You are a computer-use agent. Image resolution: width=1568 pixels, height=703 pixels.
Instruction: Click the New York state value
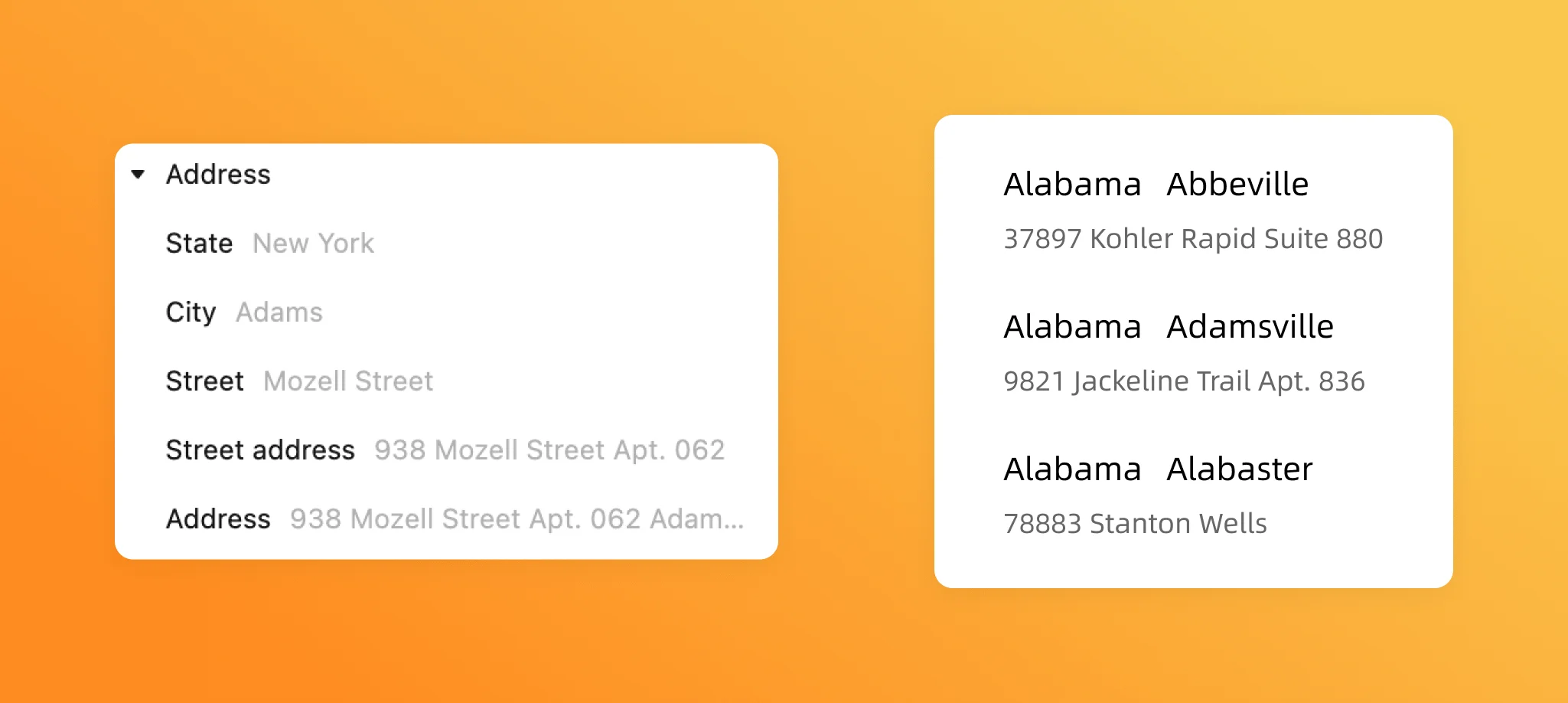313,244
